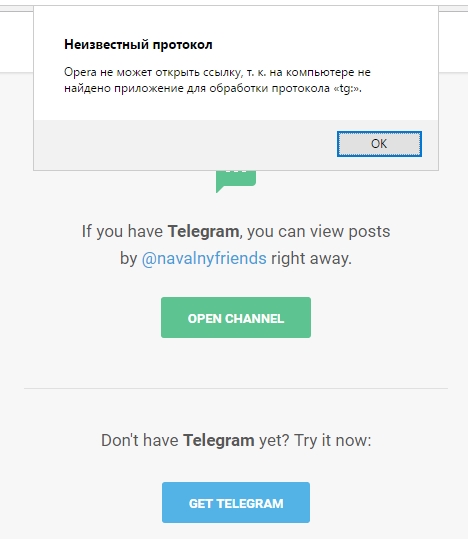This screenshot has height=539, width=468.
Task: Click the «tg:» protocol text in the dialog
Action: (347, 89)
